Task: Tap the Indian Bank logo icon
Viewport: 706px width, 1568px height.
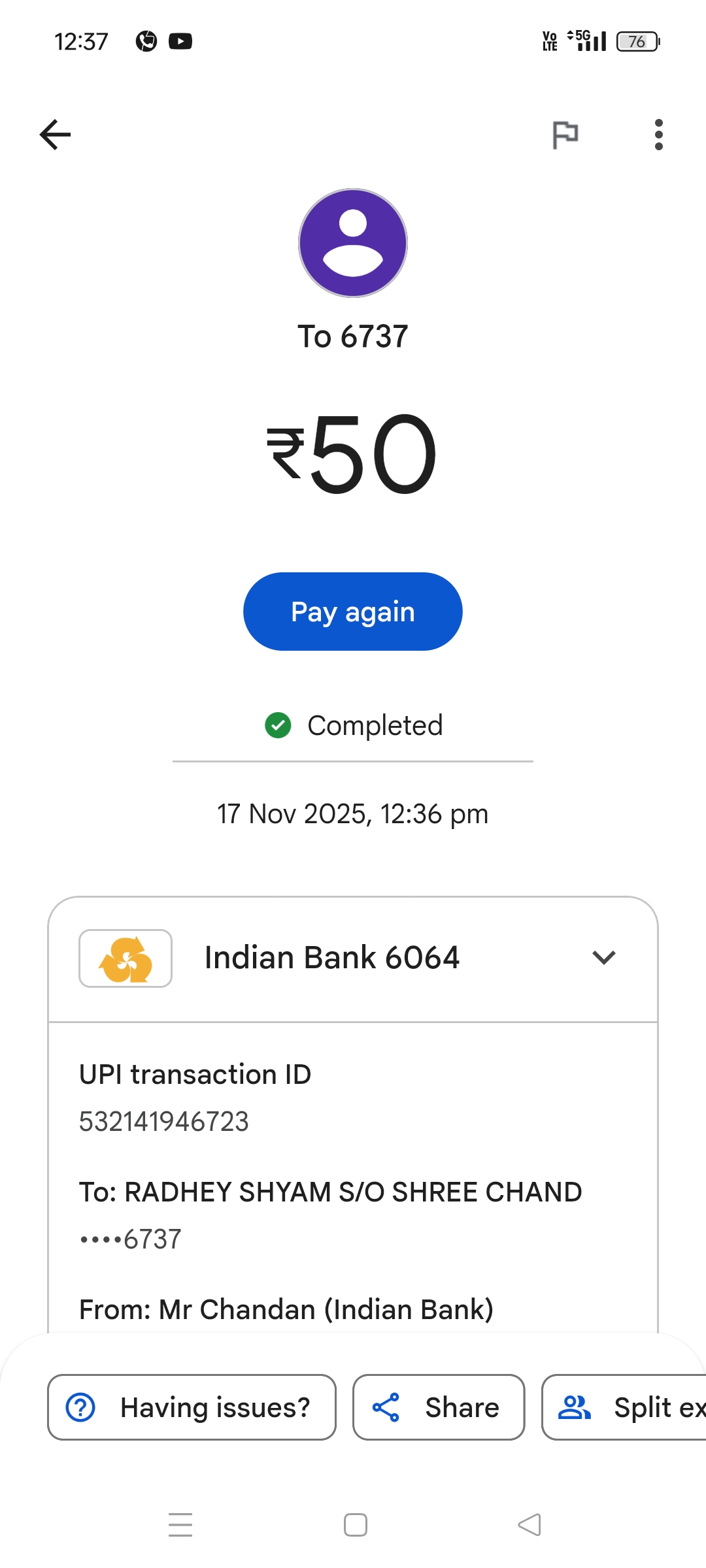Action: point(126,958)
